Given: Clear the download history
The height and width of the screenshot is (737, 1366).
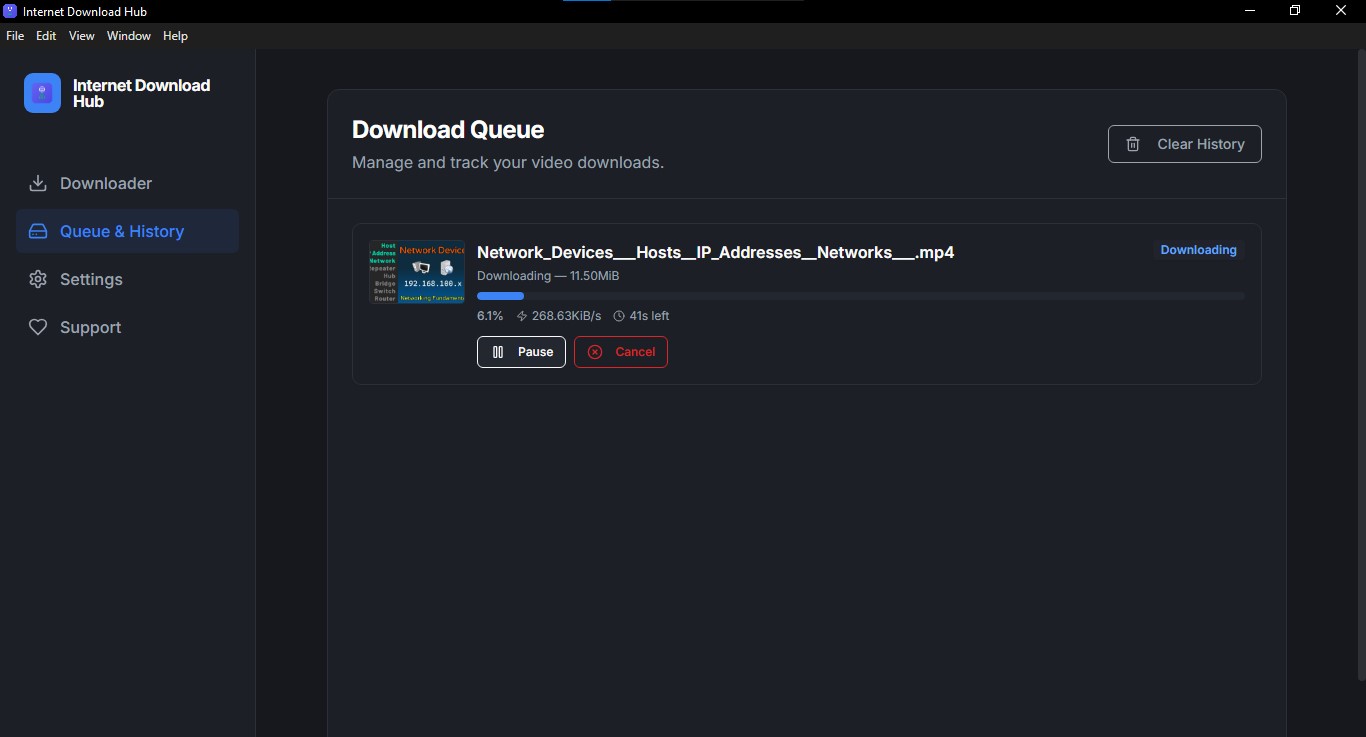Looking at the screenshot, I should coord(1185,144).
